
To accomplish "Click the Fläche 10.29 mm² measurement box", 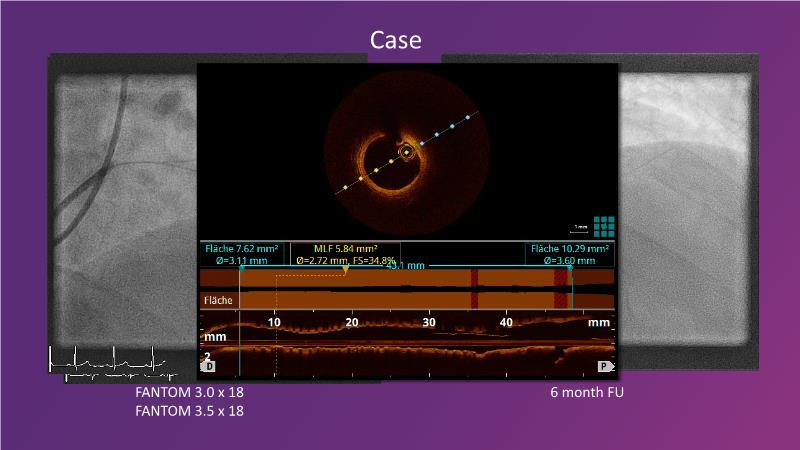I will (569, 253).
